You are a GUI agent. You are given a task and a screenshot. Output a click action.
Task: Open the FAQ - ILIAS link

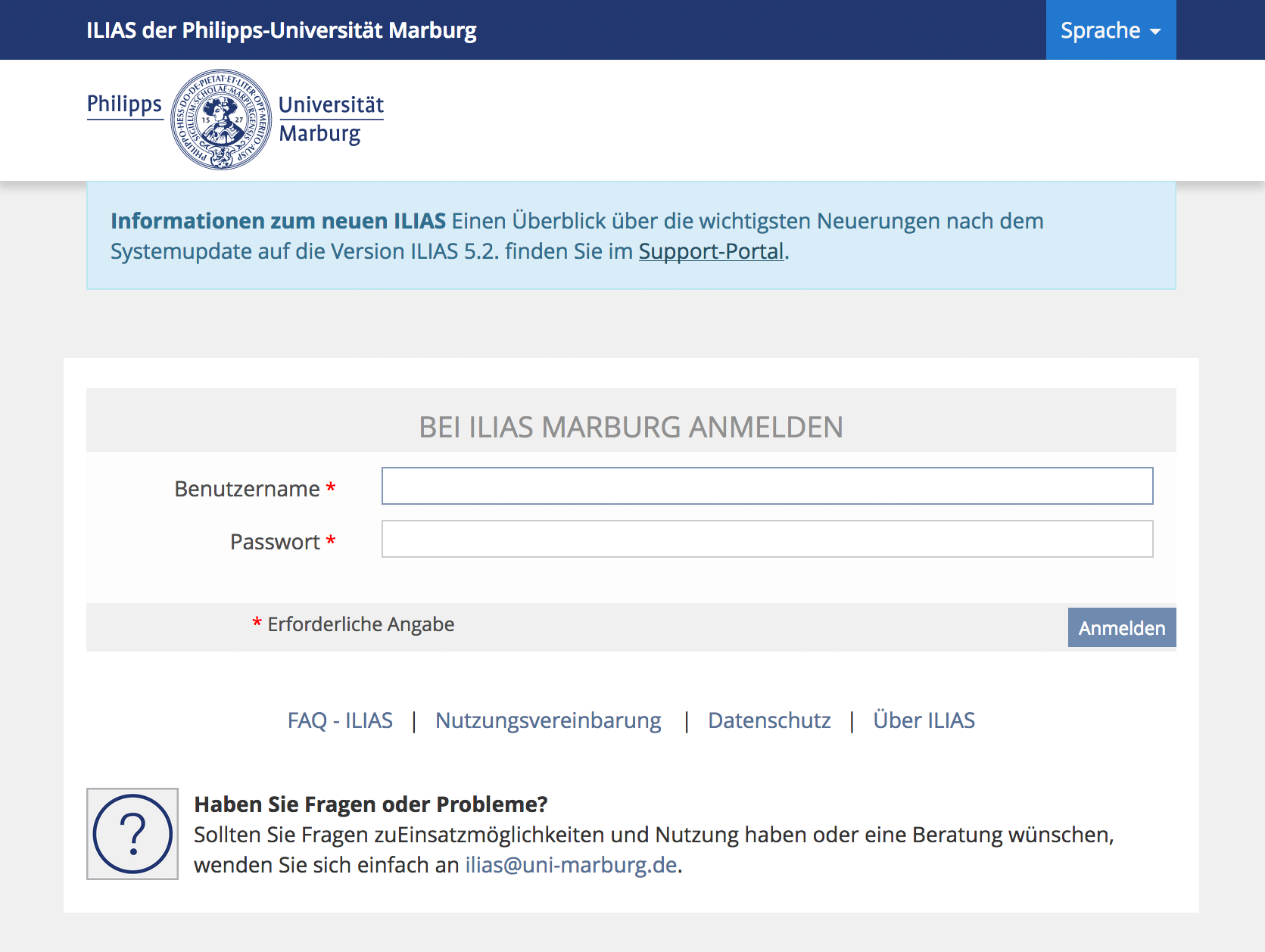340,720
